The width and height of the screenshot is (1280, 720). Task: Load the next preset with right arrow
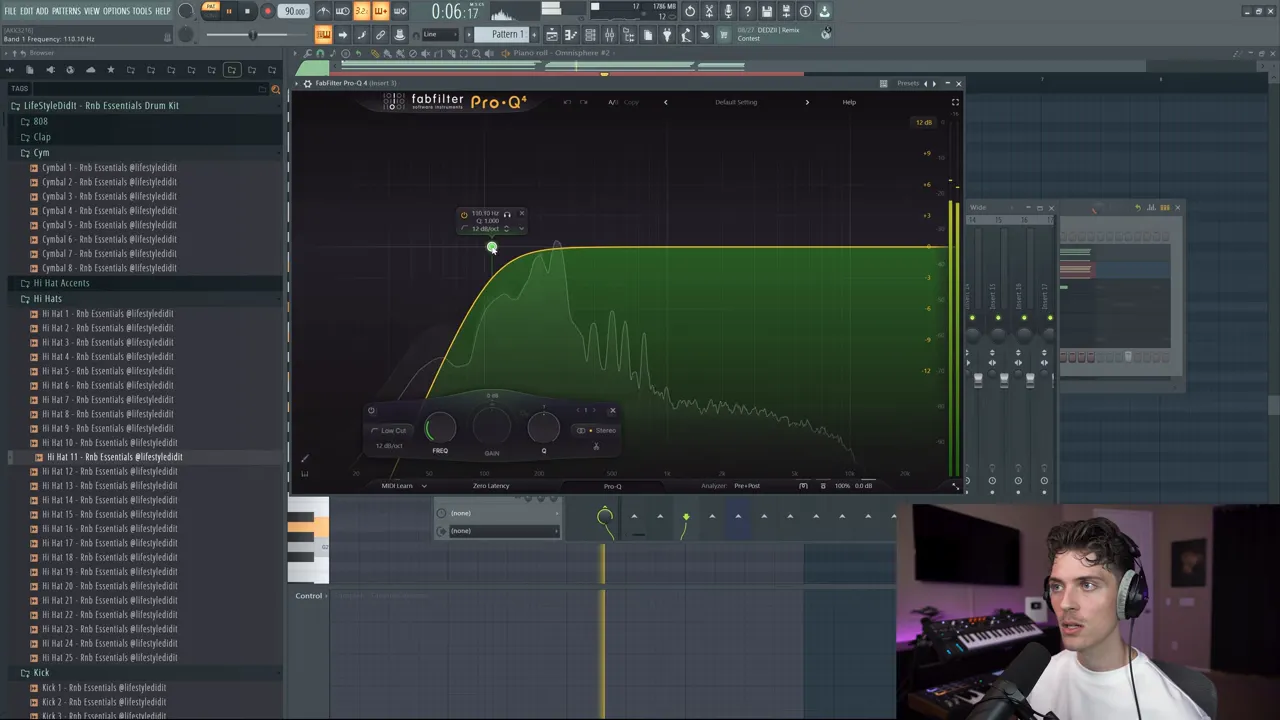(x=807, y=102)
